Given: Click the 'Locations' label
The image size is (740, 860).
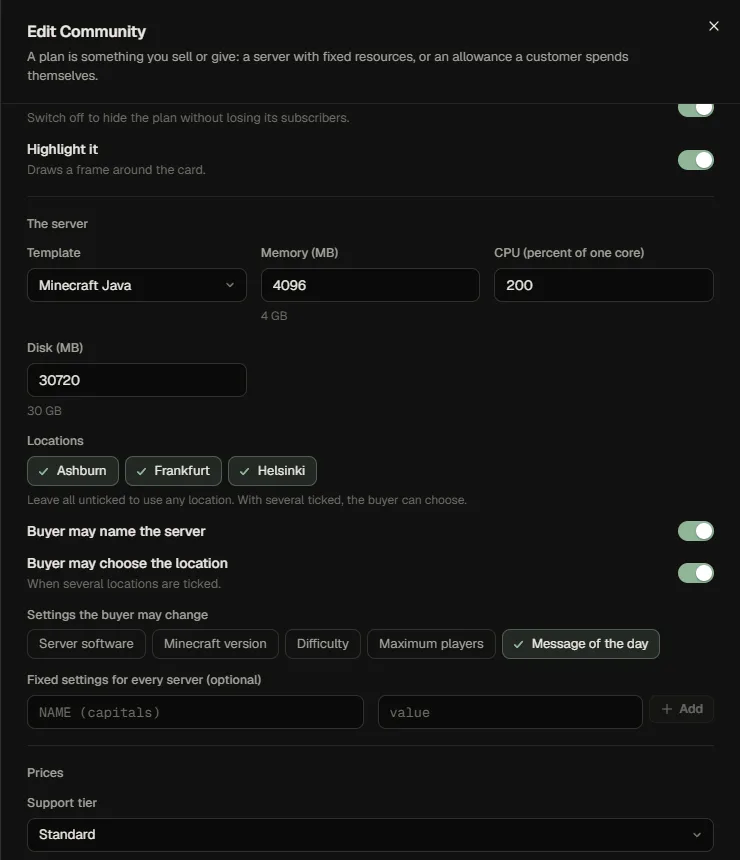Looking at the screenshot, I should pyautogui.click(x=55, y=440).
